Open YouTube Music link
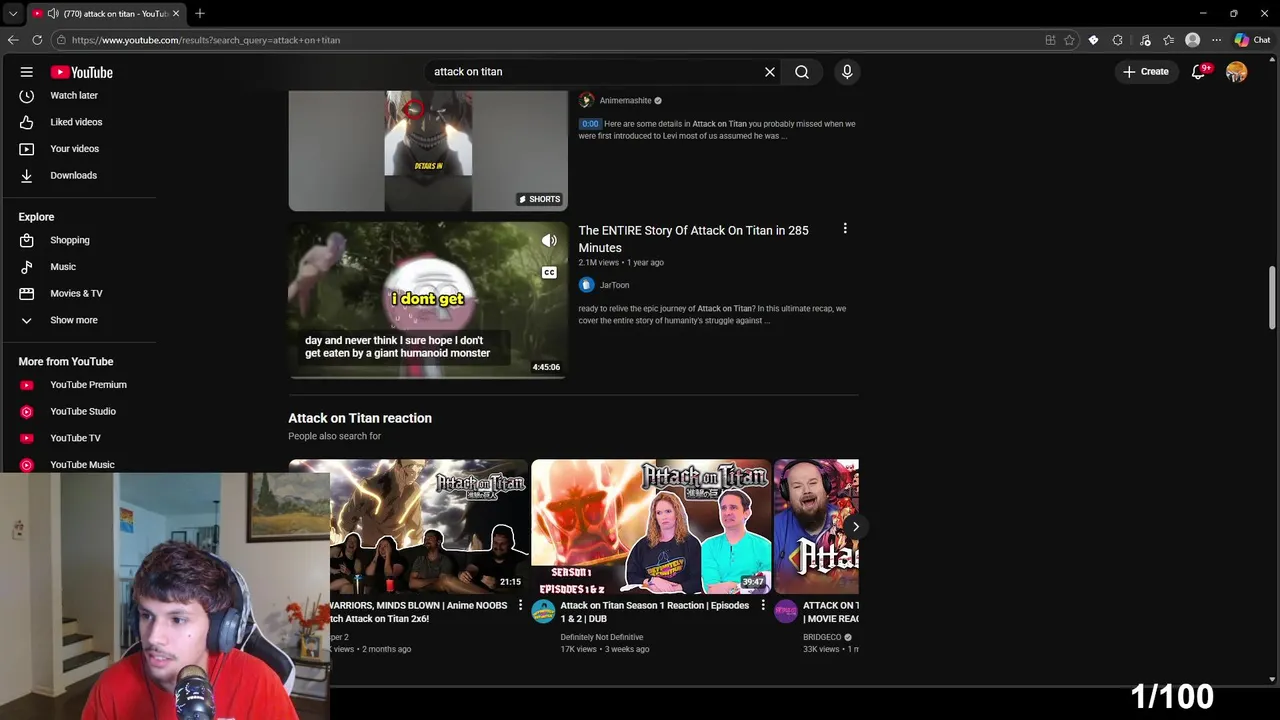The height and width of the screenshot is (720, 1280). [82, 465]
